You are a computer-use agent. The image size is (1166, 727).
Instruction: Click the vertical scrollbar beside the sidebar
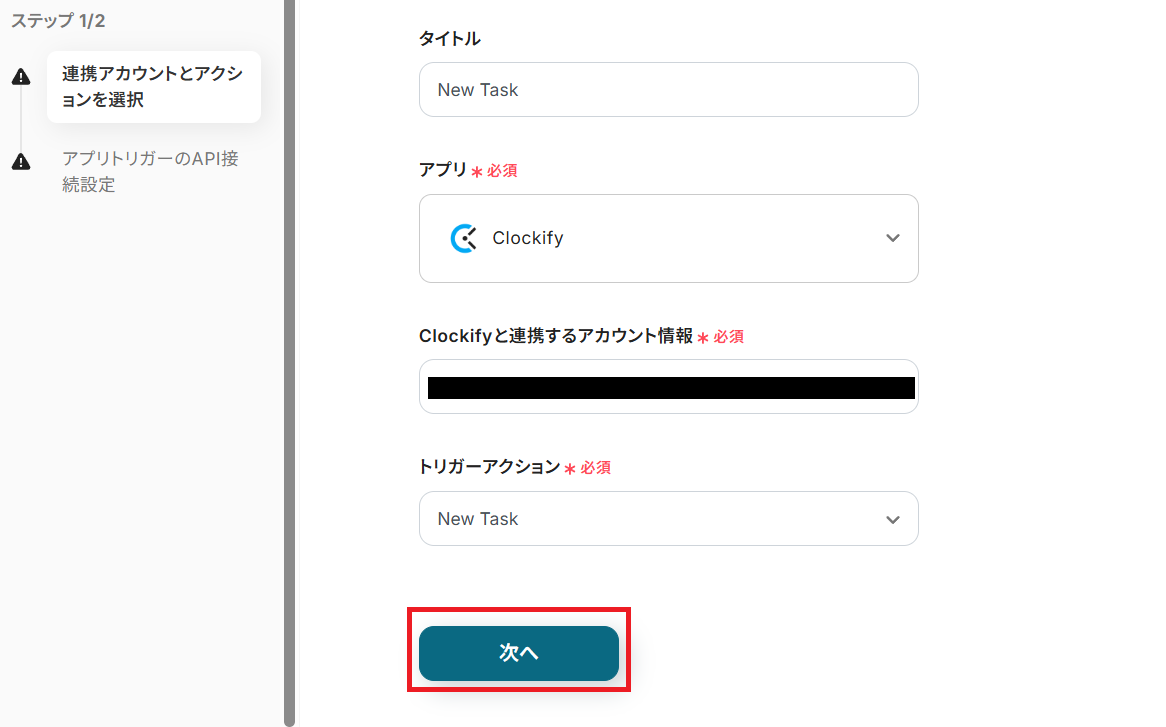pos(289,364)
